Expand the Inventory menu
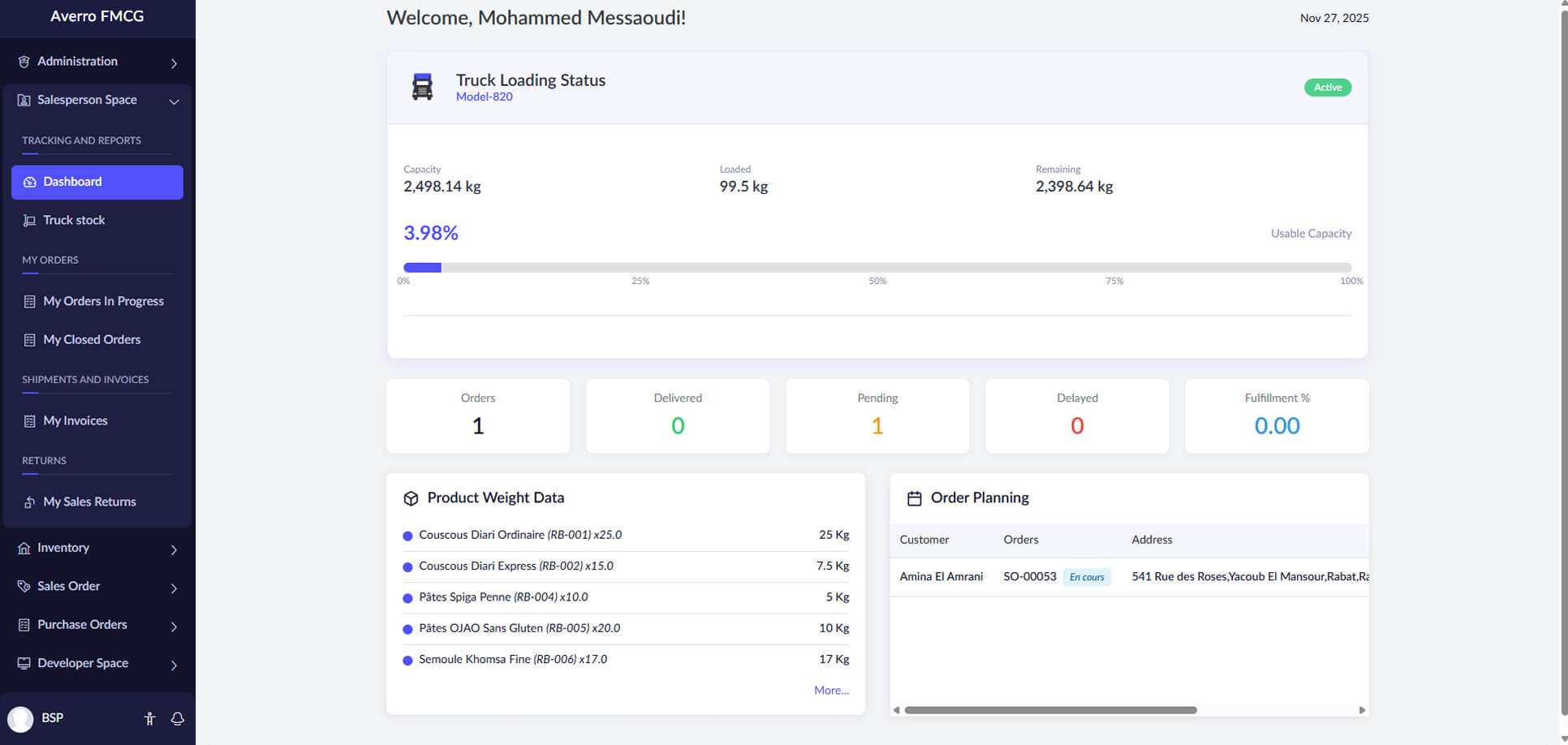Viewport: 1568px width, 745px height. pos(97,548)
